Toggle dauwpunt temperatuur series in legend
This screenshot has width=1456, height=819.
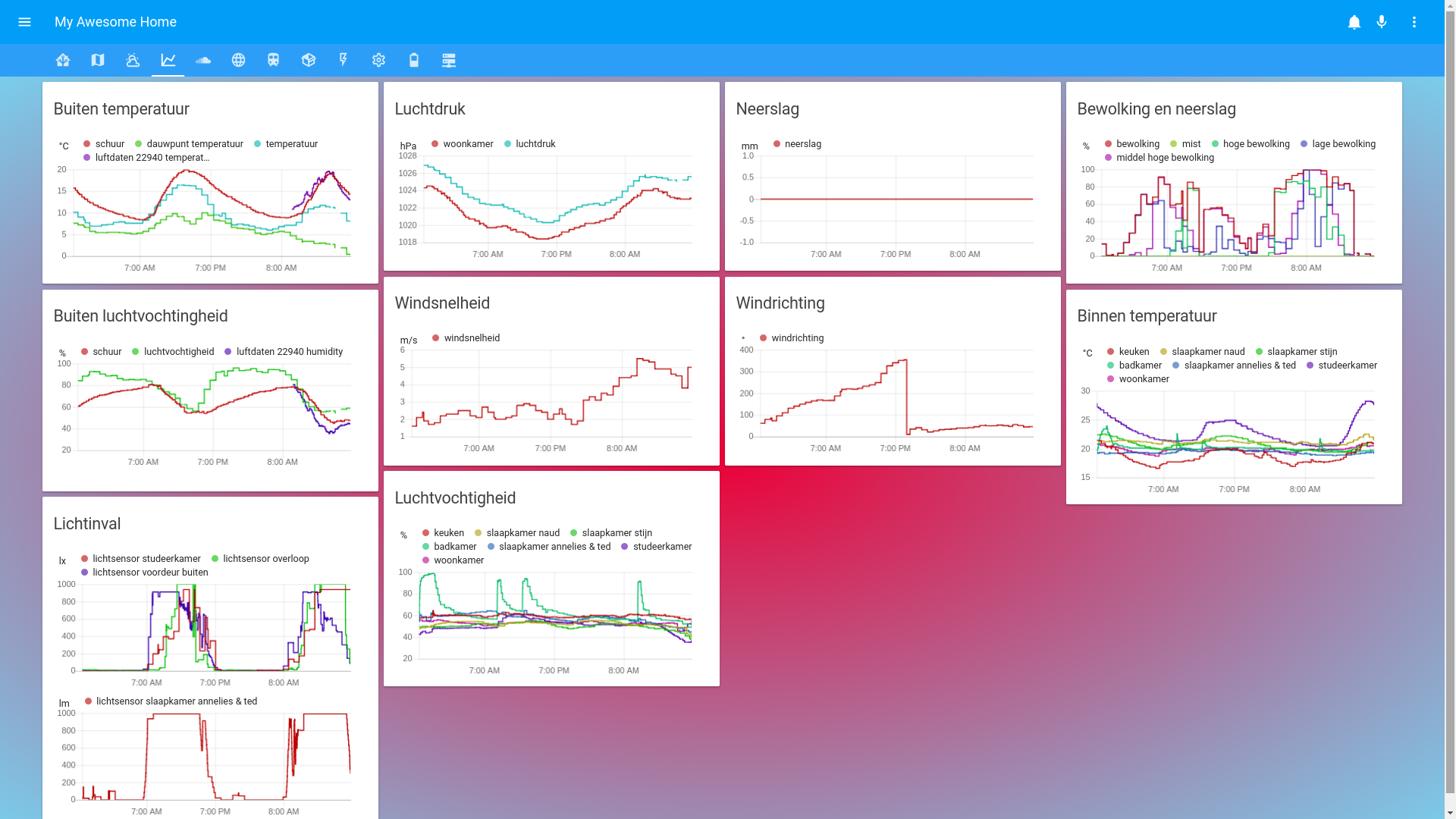[x=194, y=144]
